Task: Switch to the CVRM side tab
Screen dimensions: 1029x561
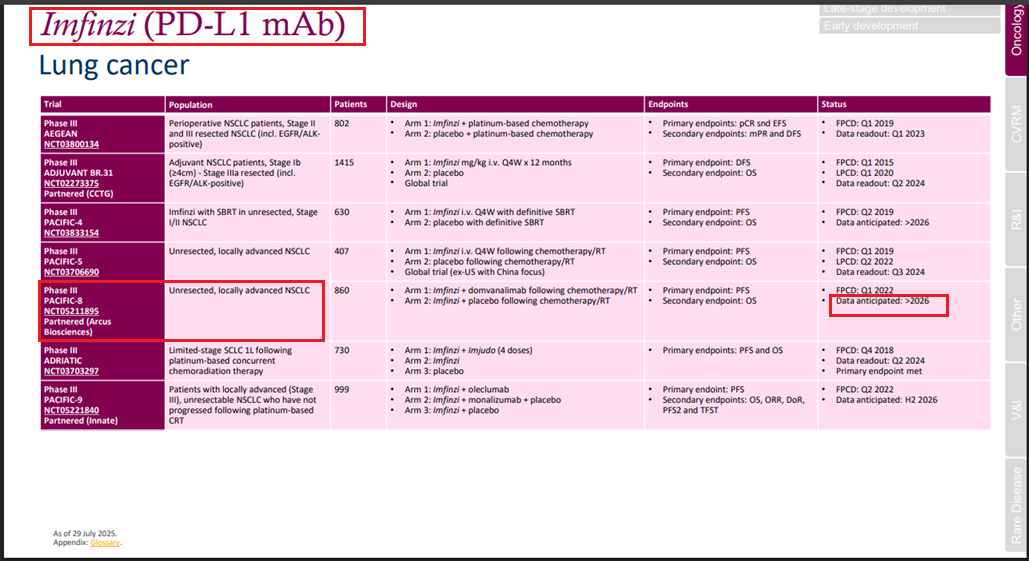Action: (1017, 124)
